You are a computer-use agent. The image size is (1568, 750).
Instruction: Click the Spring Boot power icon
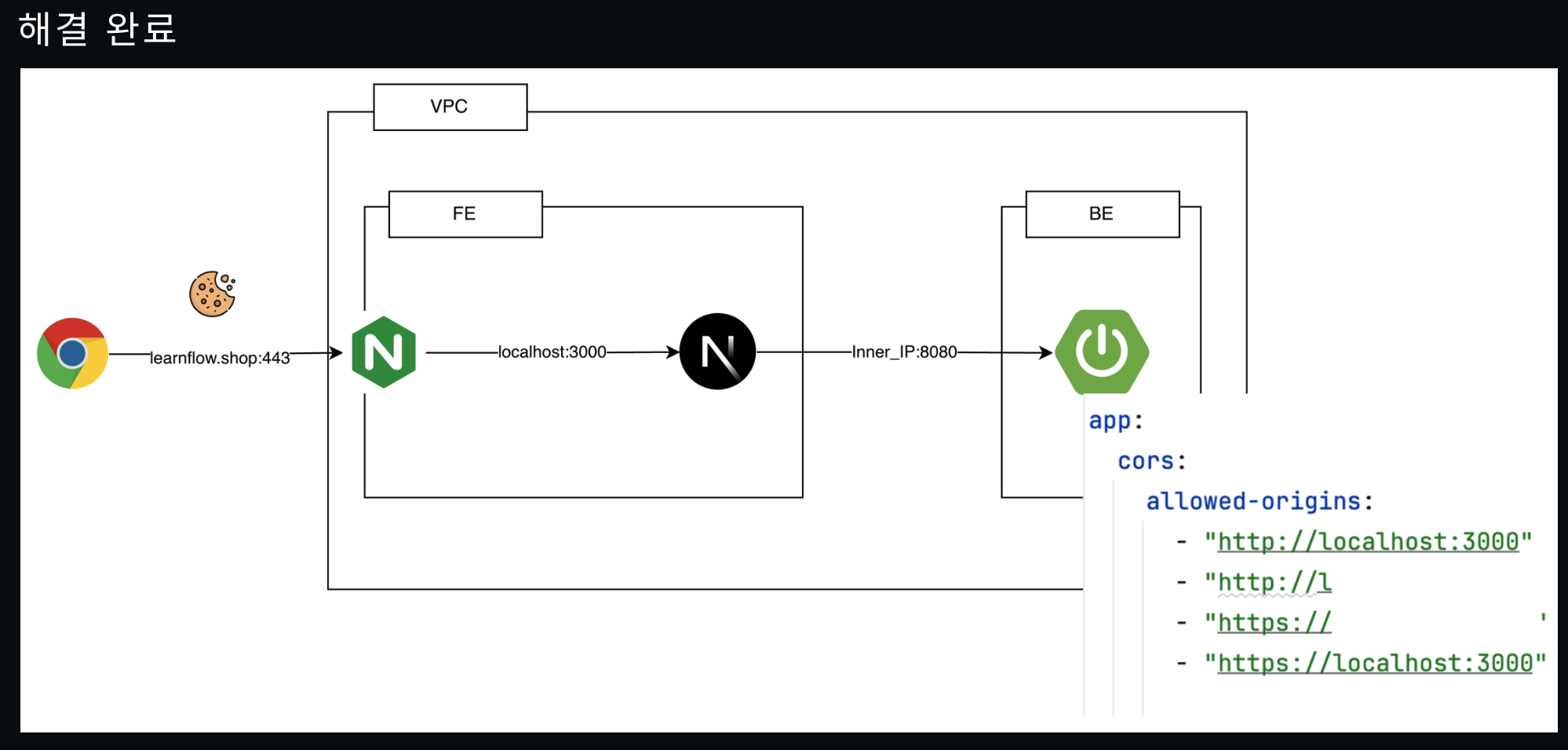point(1102,351)
